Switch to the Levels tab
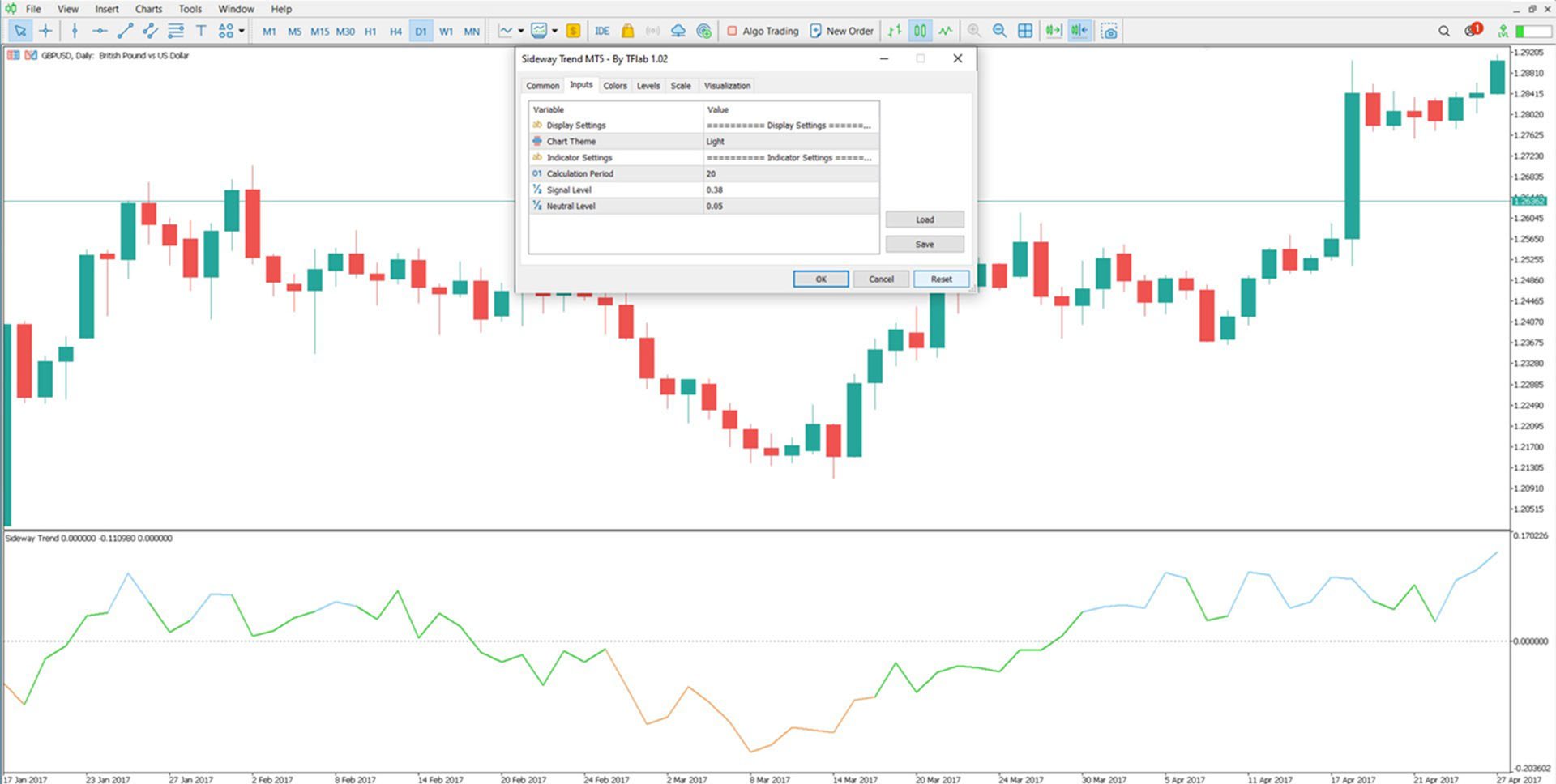The width and height of the screenshot is (1556, 784). click(648, 86)
